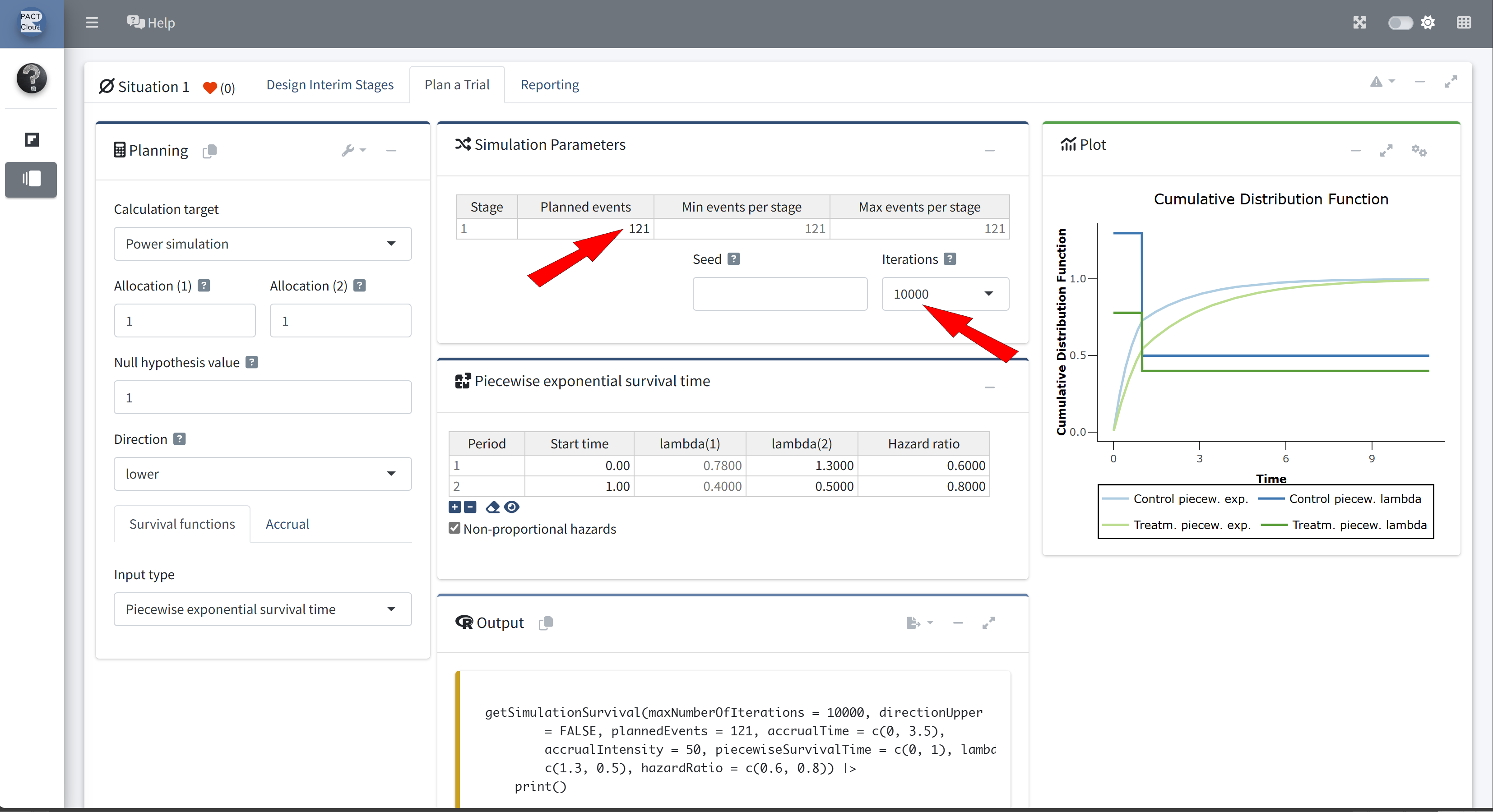The height and width of the screenshot is (812, 1493).
Task: Open the Plot settings gears icon
Action: [1419, 151]
